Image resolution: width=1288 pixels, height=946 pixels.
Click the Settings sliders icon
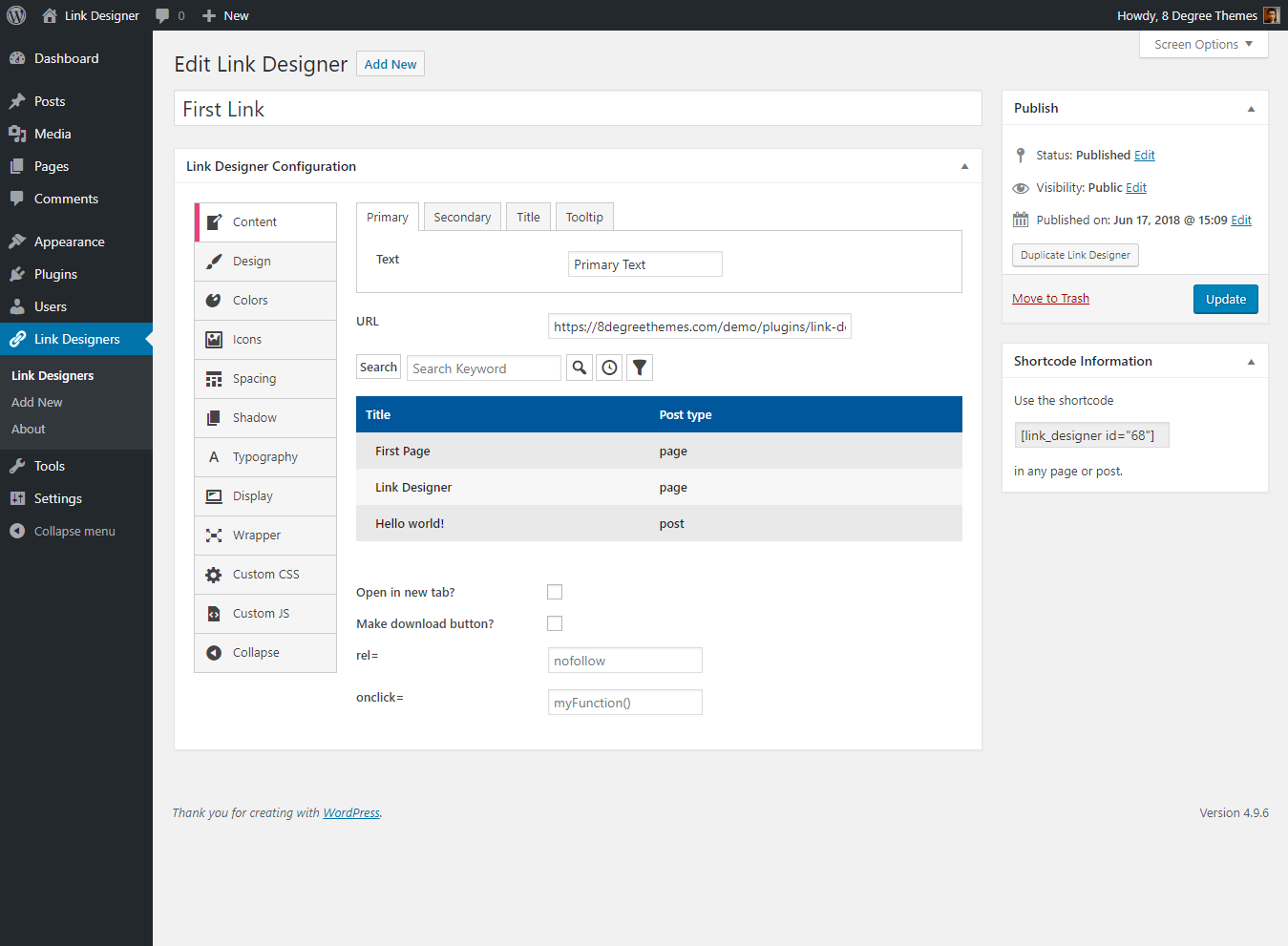point(17,498)
